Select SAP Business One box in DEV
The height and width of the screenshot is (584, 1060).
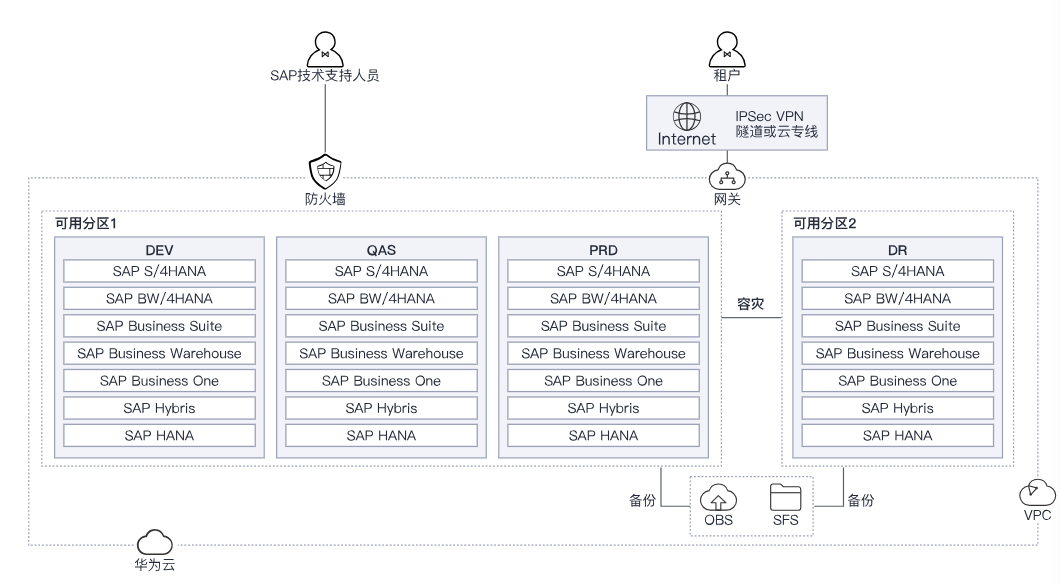tap(160, 381)
